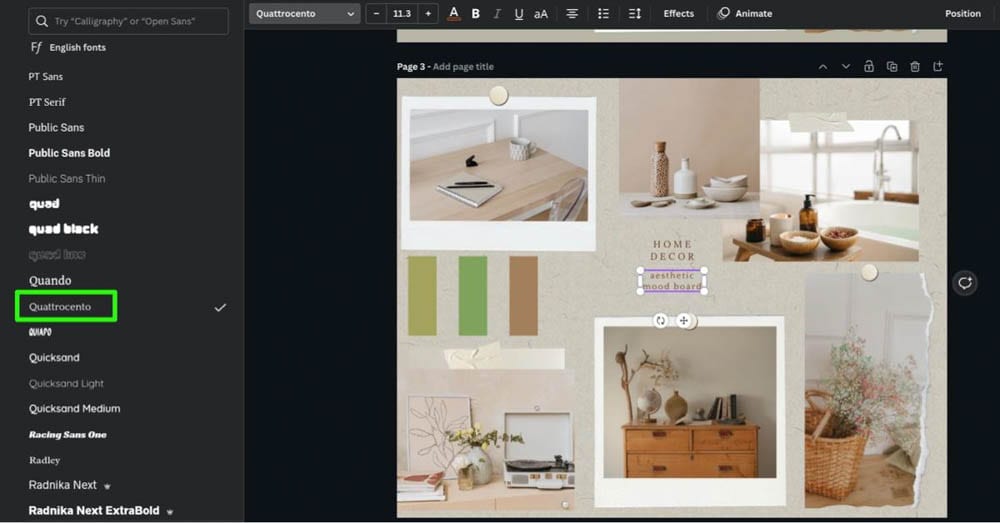Toggle italic formatting
The height and width of the screenshot is (523, 1000).
click(x=497, y=14)
